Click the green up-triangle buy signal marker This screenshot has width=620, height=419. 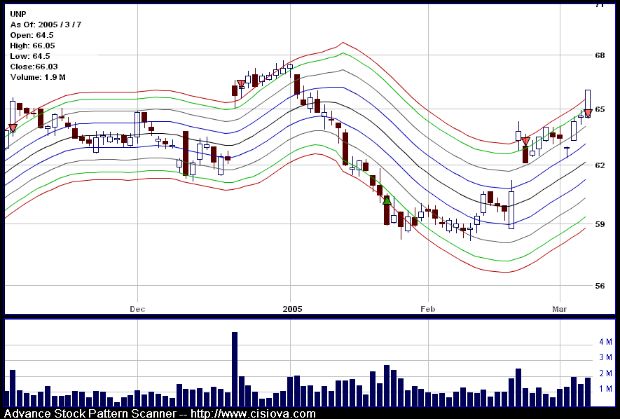[387, 200]
